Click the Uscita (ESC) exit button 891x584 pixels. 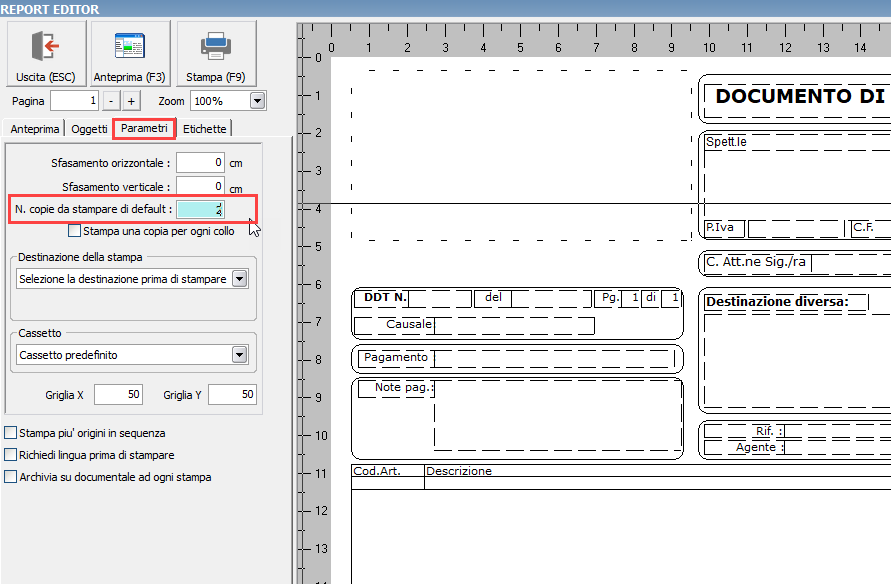pos(46,54)
